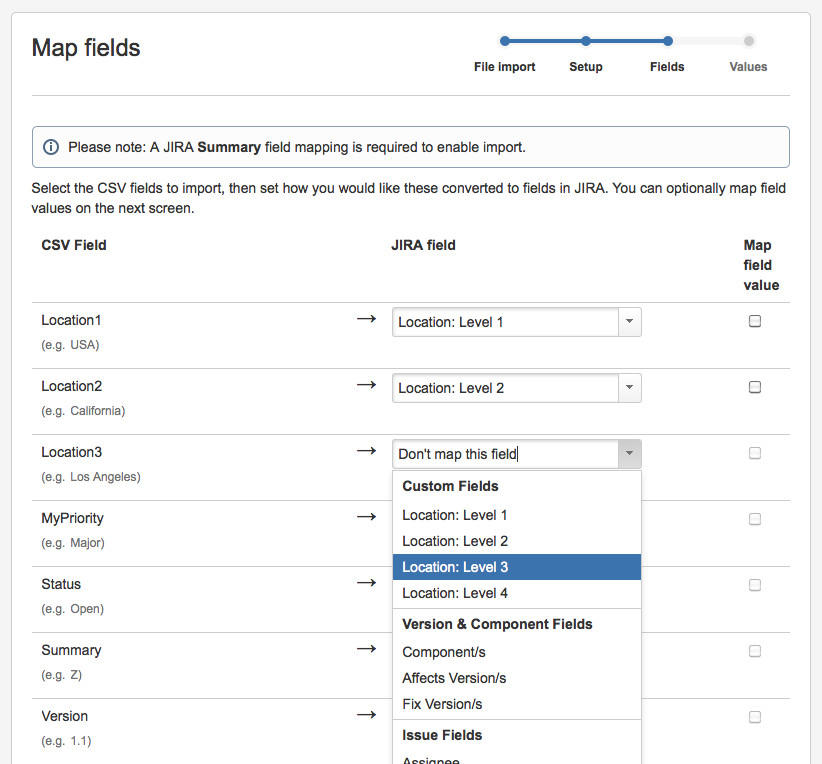Expand the Location2 JIRA field dropdown
Viewport: 822px width, 764px height.
pyautogui.click(x=629, y=388)
